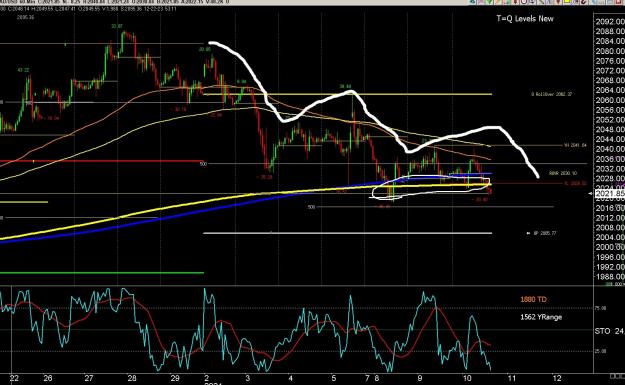Select date 11 on the time axis
The width and height of the screenshot is (625, 385).
511,378
